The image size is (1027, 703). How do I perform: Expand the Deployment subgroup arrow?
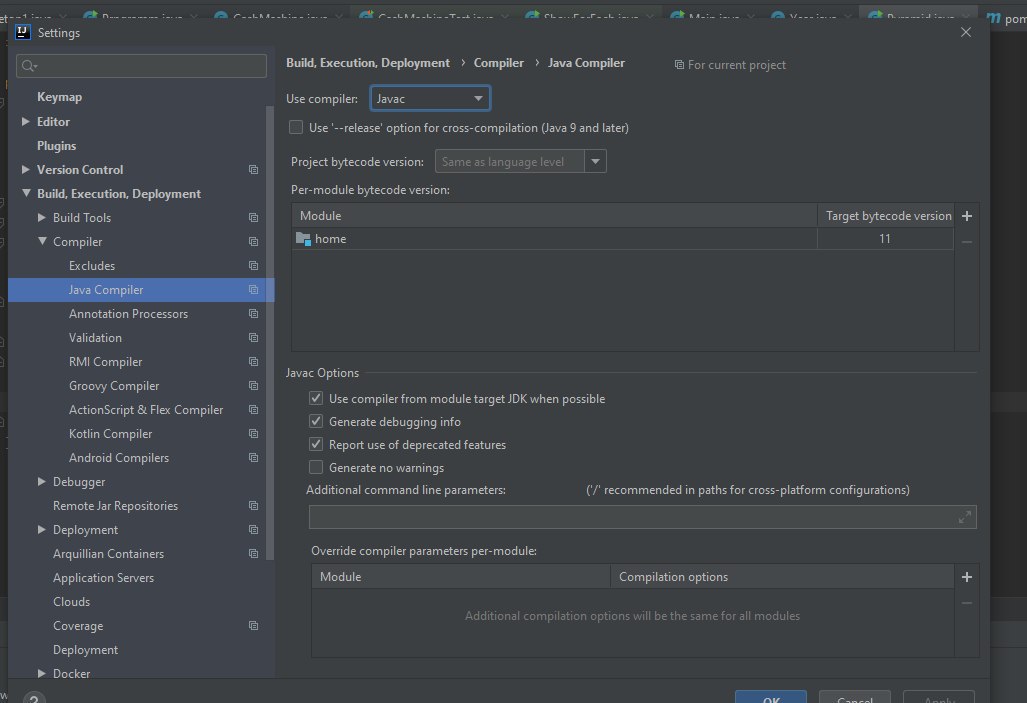tap(41, 529)
